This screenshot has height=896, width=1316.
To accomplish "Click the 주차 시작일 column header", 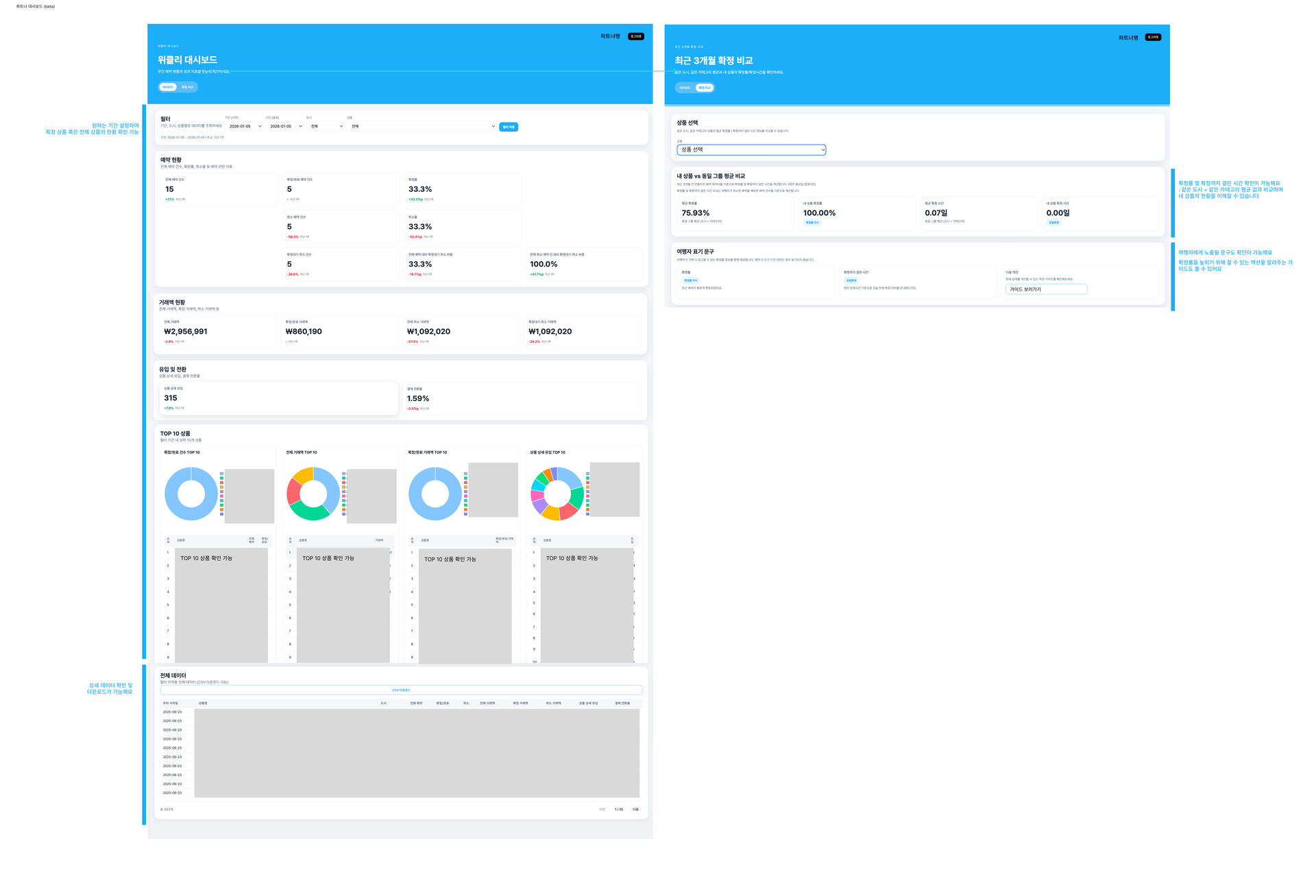I will (x=171, y=703).
